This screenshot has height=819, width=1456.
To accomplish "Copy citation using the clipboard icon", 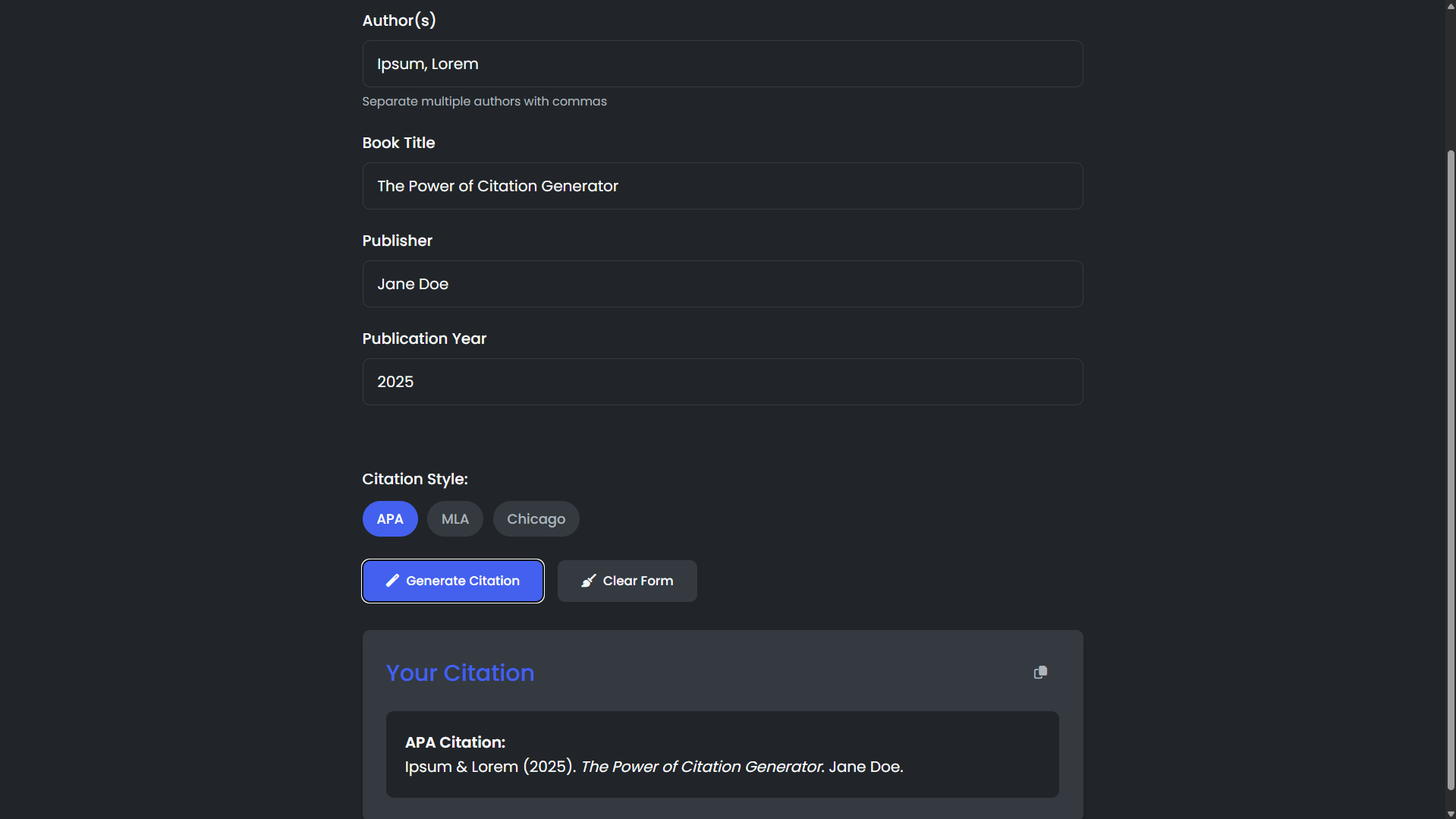I will pos(1040,673).
